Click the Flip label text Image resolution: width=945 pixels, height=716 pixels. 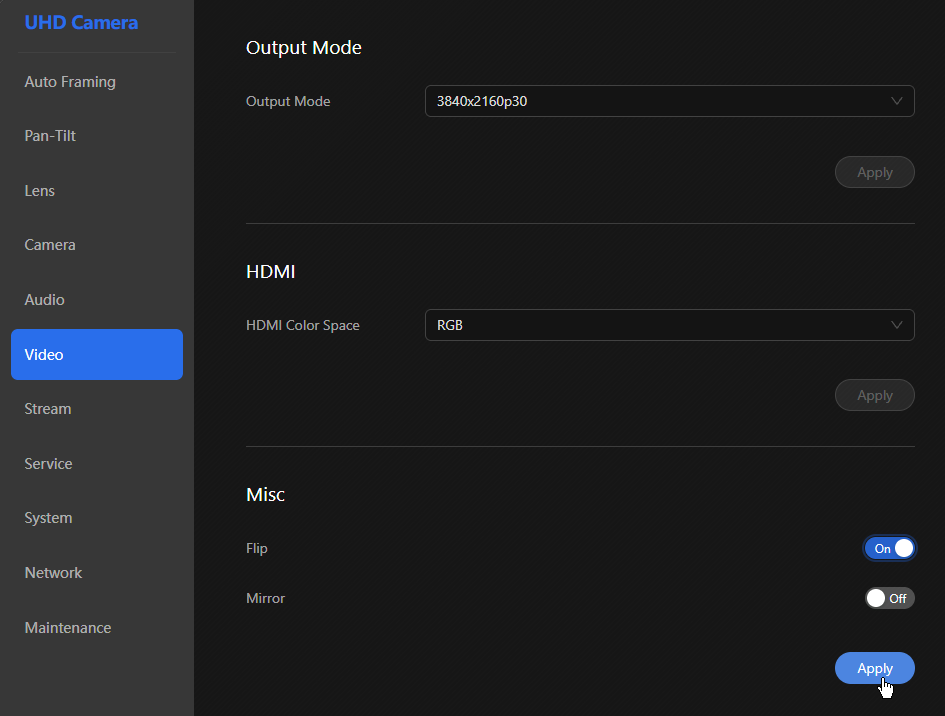coord(257,548)
